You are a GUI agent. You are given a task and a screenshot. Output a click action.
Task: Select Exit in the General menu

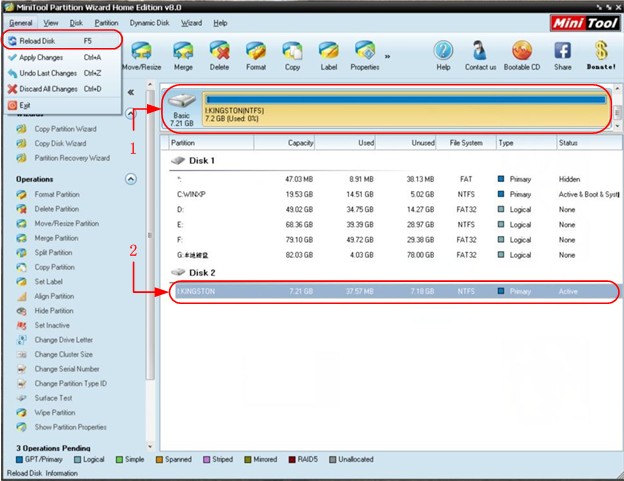pos(62,105)
